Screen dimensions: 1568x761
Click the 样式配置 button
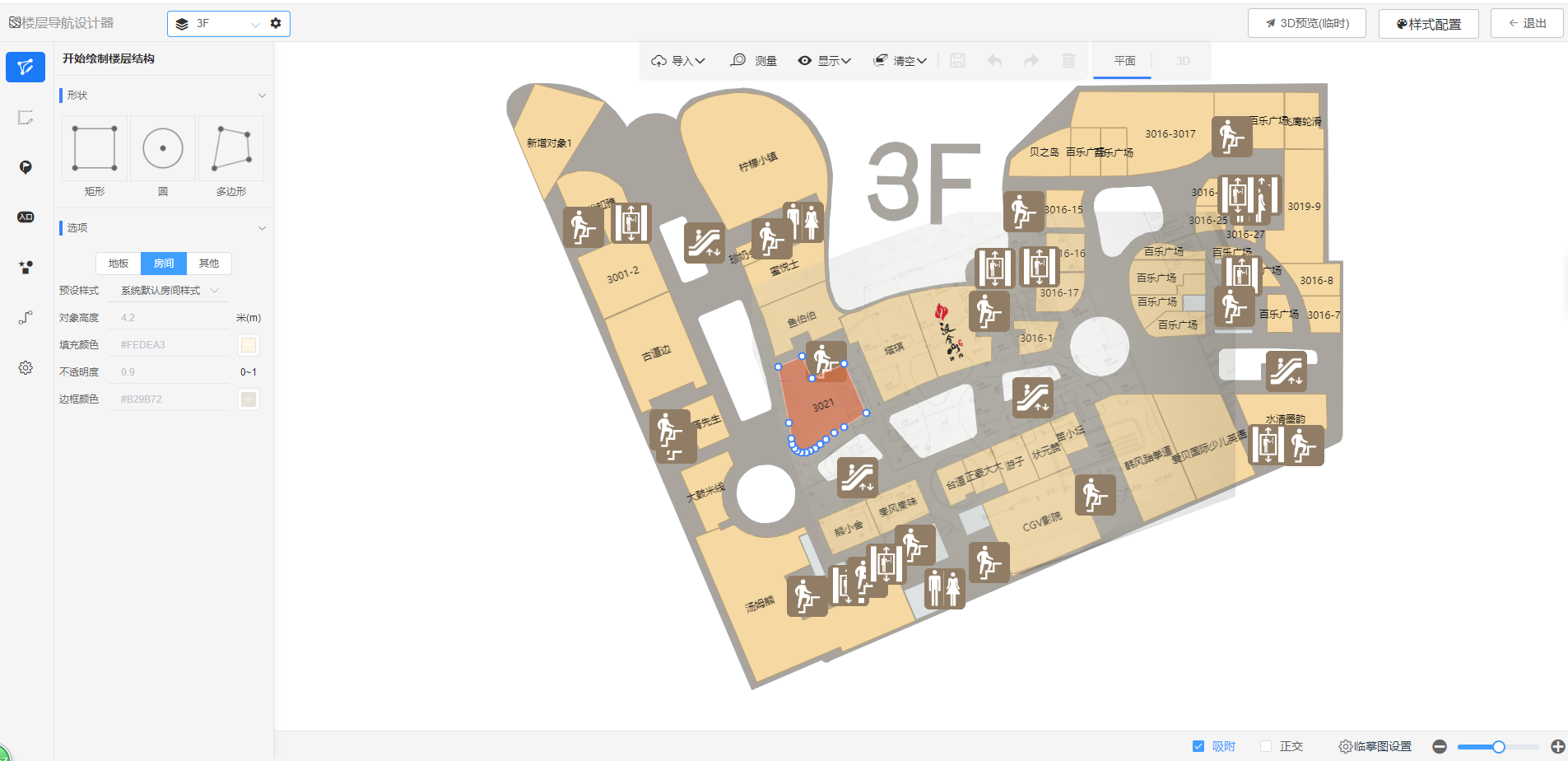(1428, 24)
